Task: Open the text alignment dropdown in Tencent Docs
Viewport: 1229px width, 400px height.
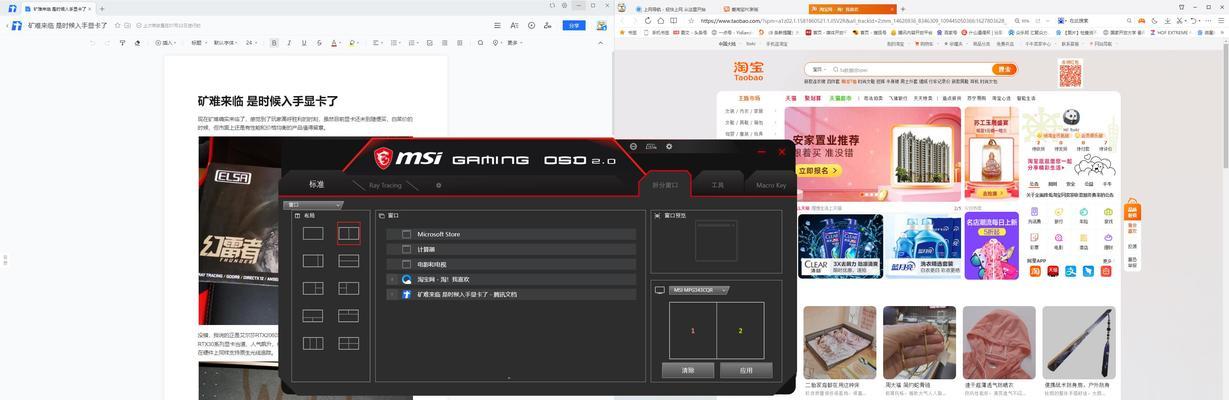Action: (379, 43)
